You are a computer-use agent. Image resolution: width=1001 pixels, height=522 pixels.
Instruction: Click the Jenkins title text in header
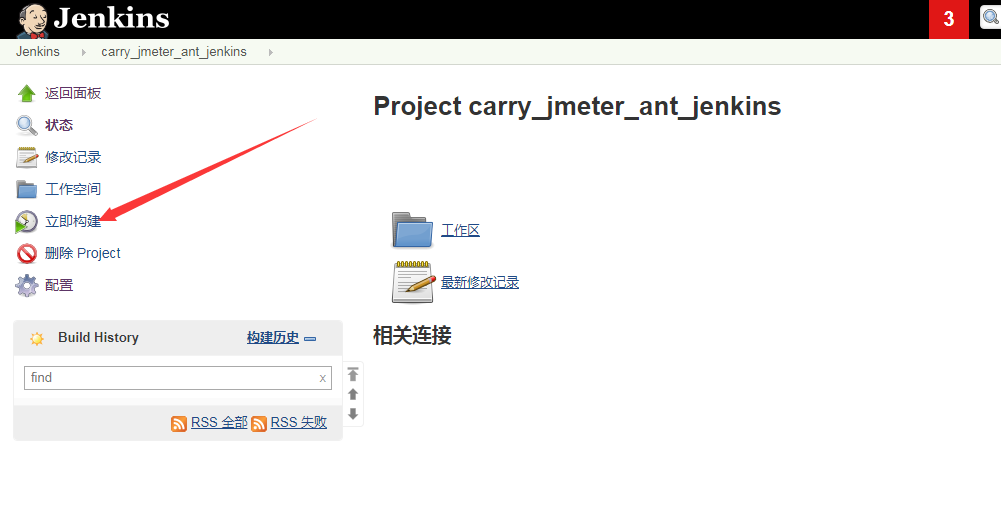[x=112, y=18]
